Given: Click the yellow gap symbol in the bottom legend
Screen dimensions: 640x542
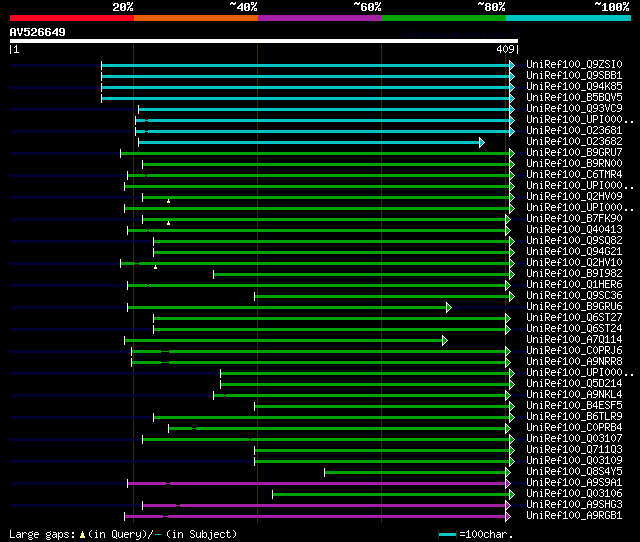Looking at the screenshot, I should 82,534.
